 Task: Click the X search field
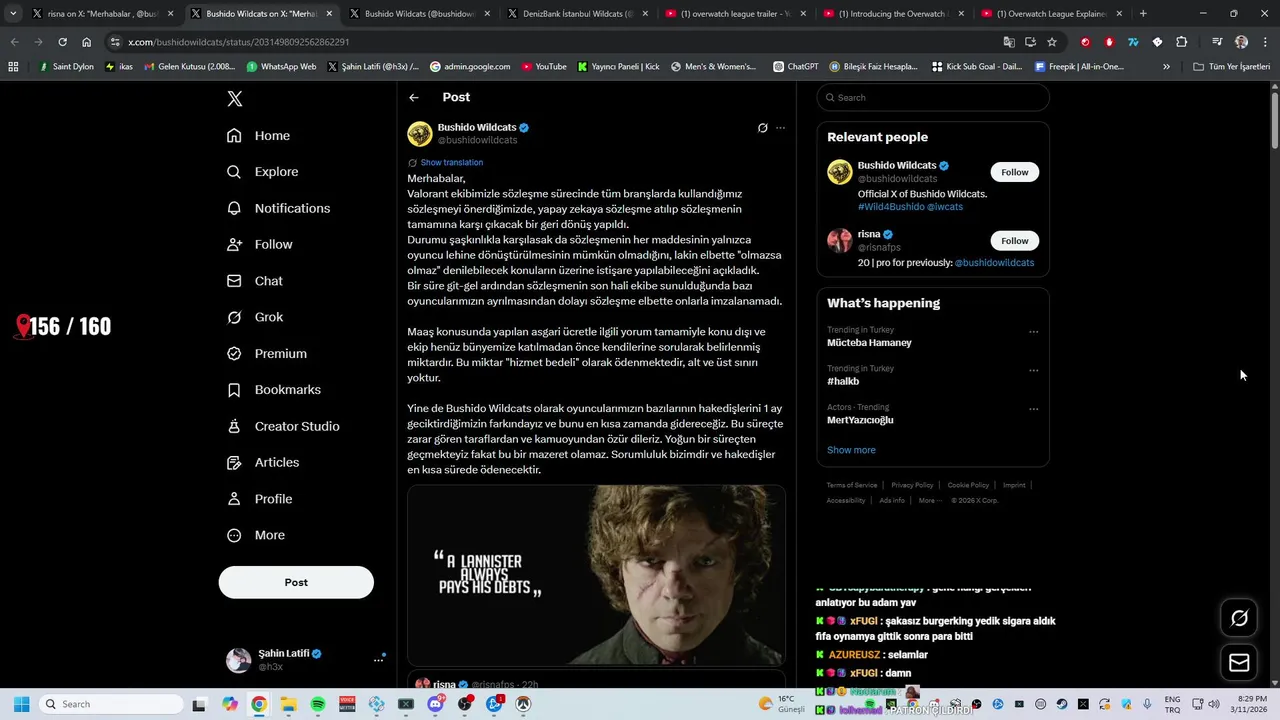point(933,97)
